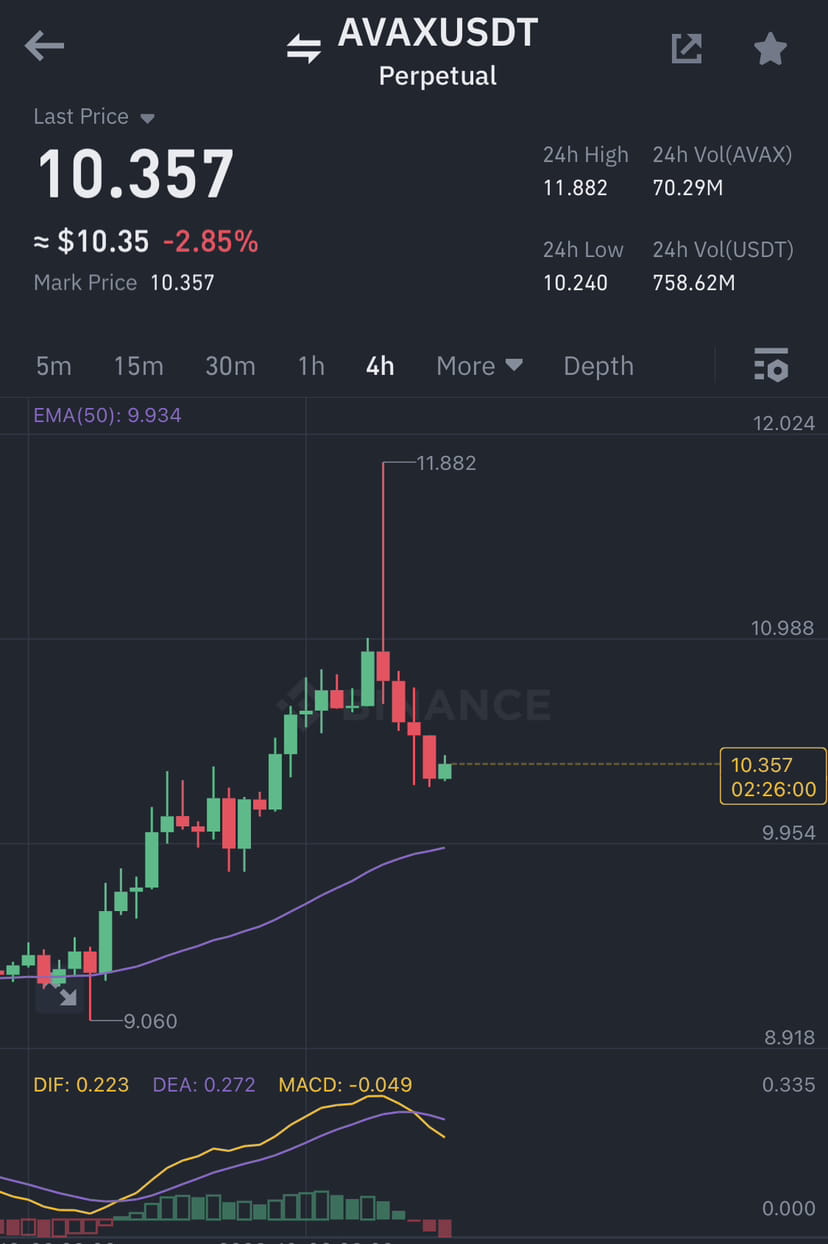Viewport: 828px width, 1244px height.
Task: Open the share chart icon
Action: tap(686, 47)
